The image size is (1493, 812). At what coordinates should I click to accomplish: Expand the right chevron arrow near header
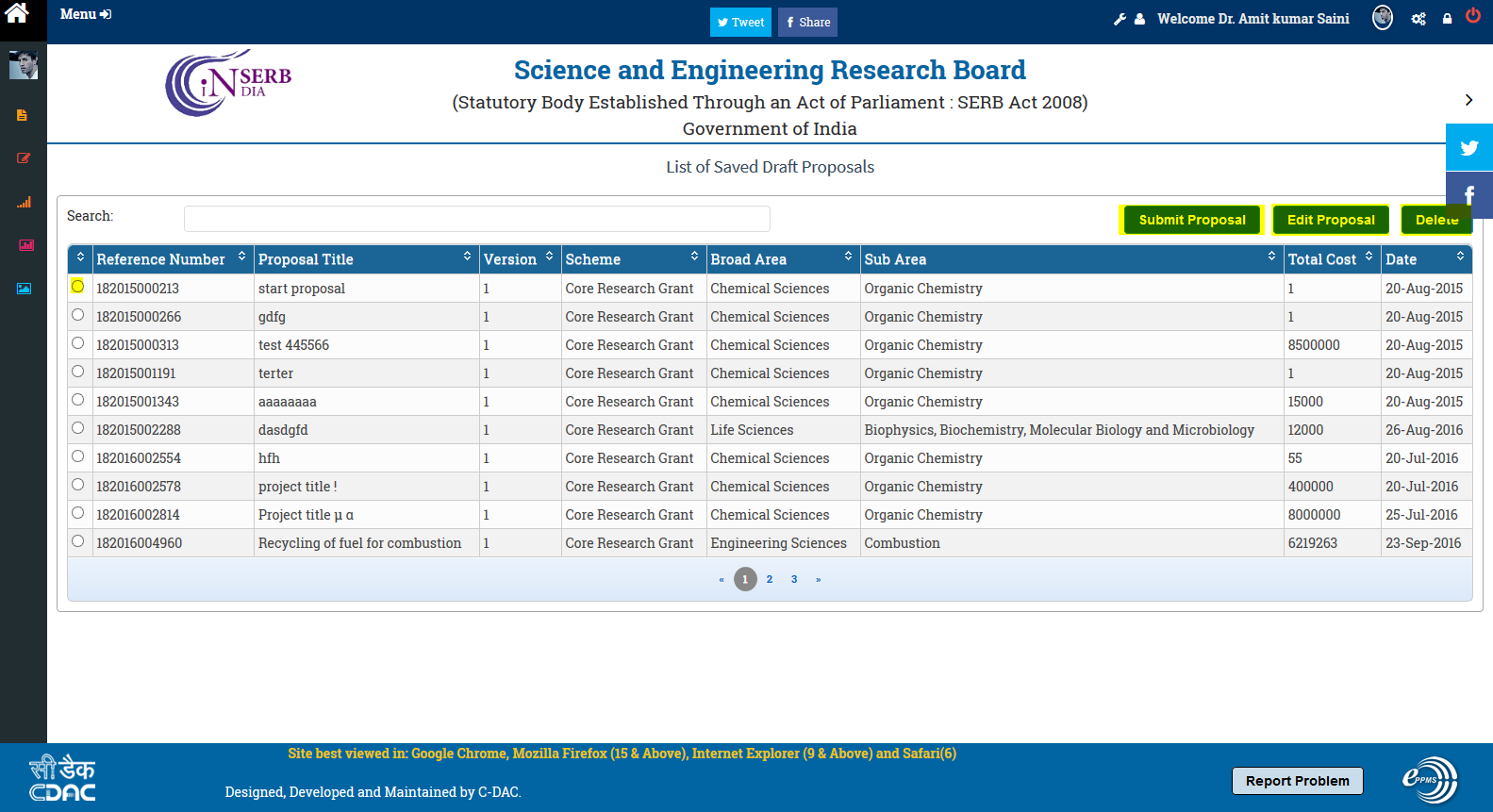[1468, 100]
